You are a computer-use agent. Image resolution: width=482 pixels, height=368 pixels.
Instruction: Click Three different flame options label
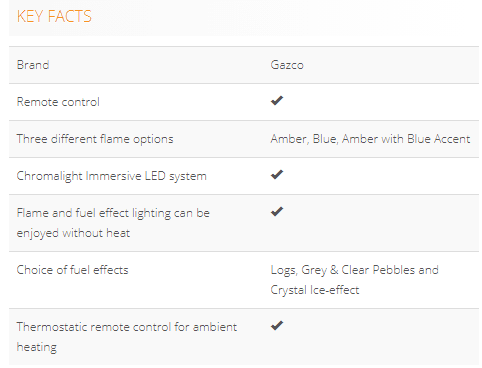point(95,139)
